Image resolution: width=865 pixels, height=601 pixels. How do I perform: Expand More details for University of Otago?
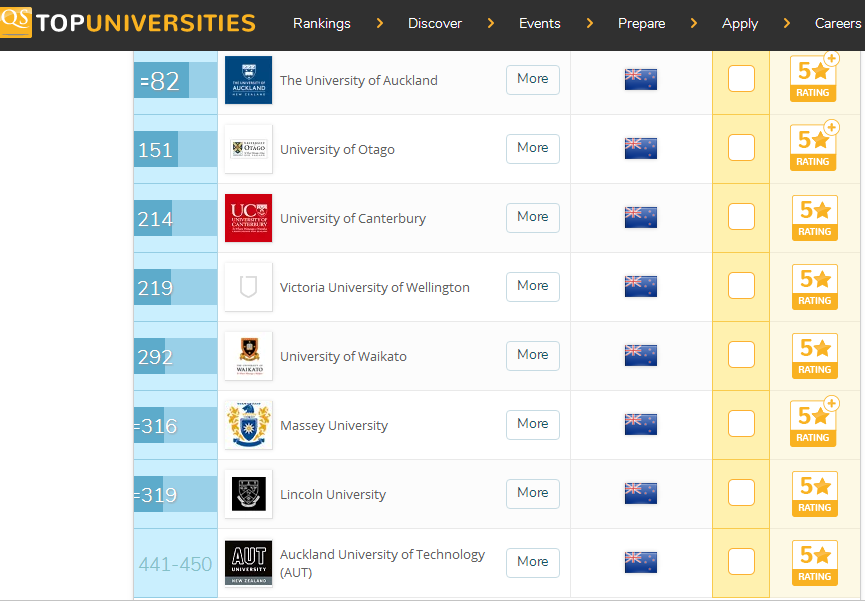(532, 148)
